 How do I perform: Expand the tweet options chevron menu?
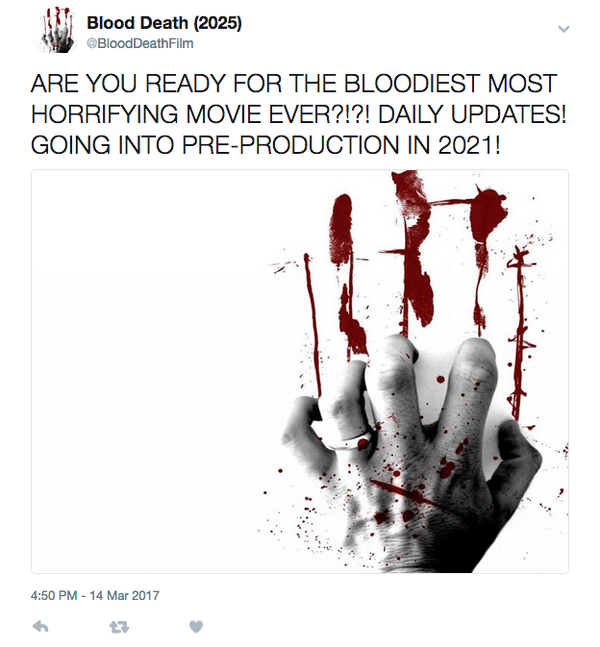(x=563, y=29)
